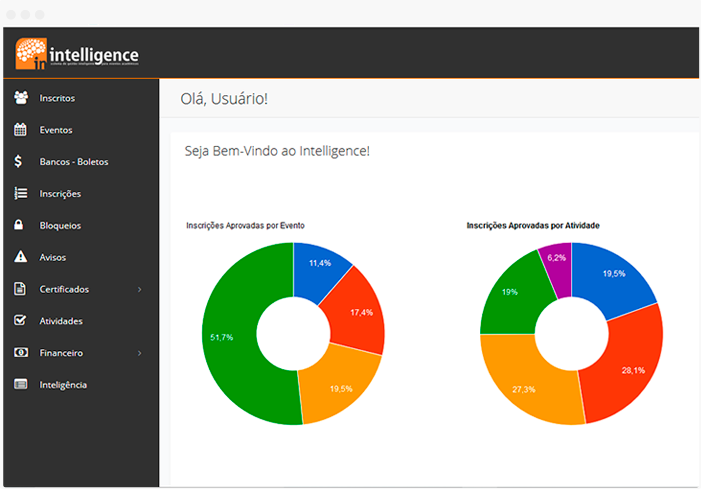Image resolution: width=701 pixels, height=489 pixels.
Task: Click the Certificados document icon
Action: tap(19, 289)
